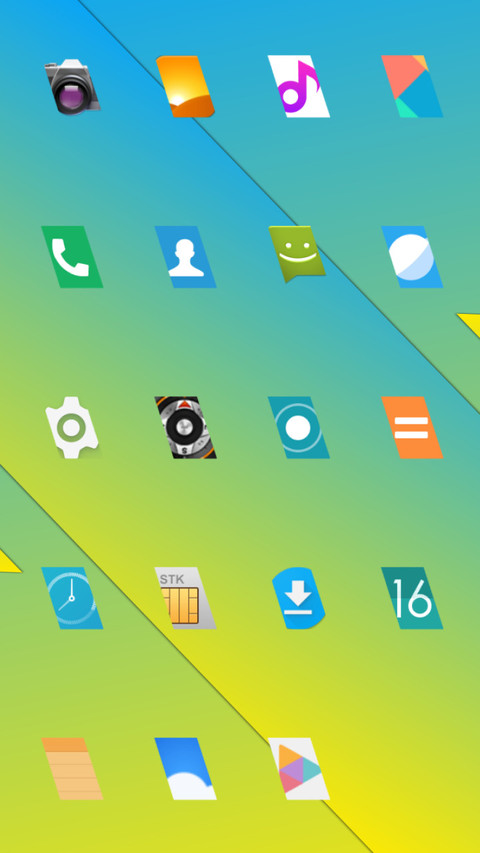Tap empty wallpaper area beside play icon
The width and height of the screenshot is (480, 853).
[x=412, y=769]
